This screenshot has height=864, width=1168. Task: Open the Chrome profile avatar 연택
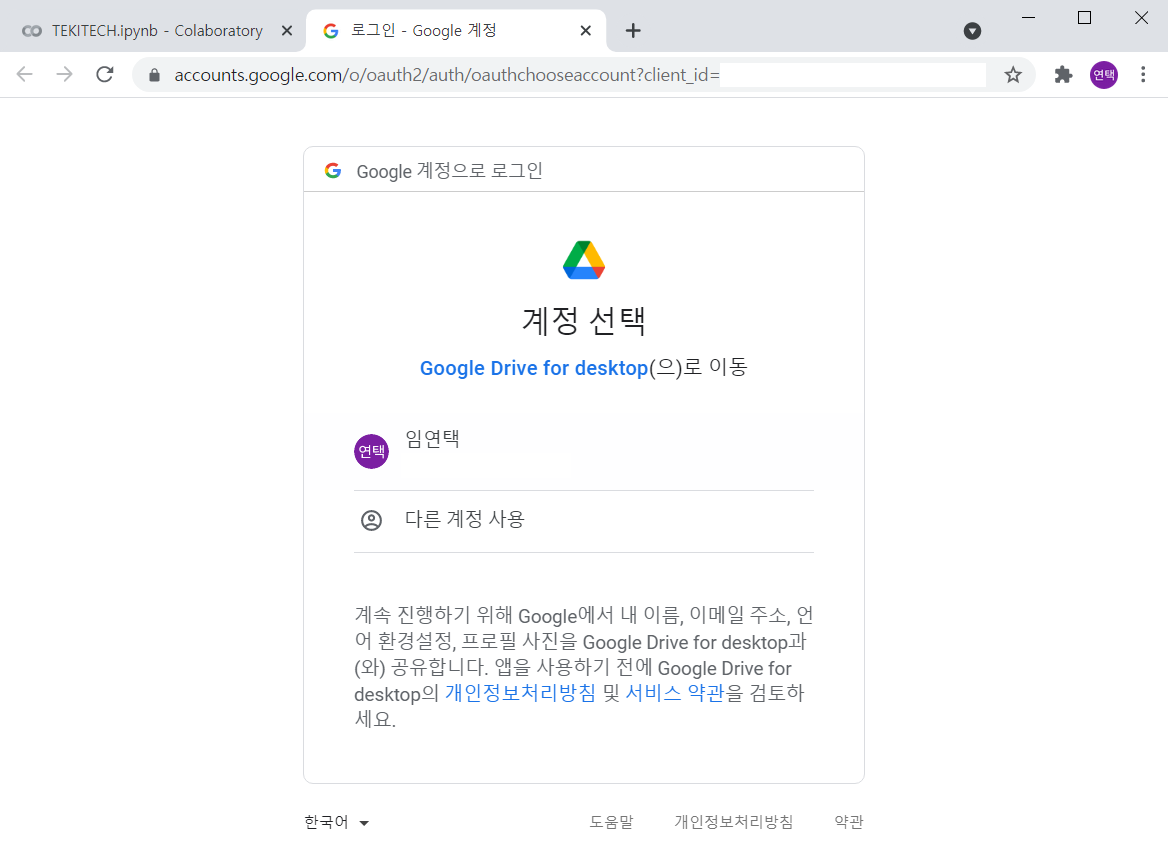coord(1104,74)
